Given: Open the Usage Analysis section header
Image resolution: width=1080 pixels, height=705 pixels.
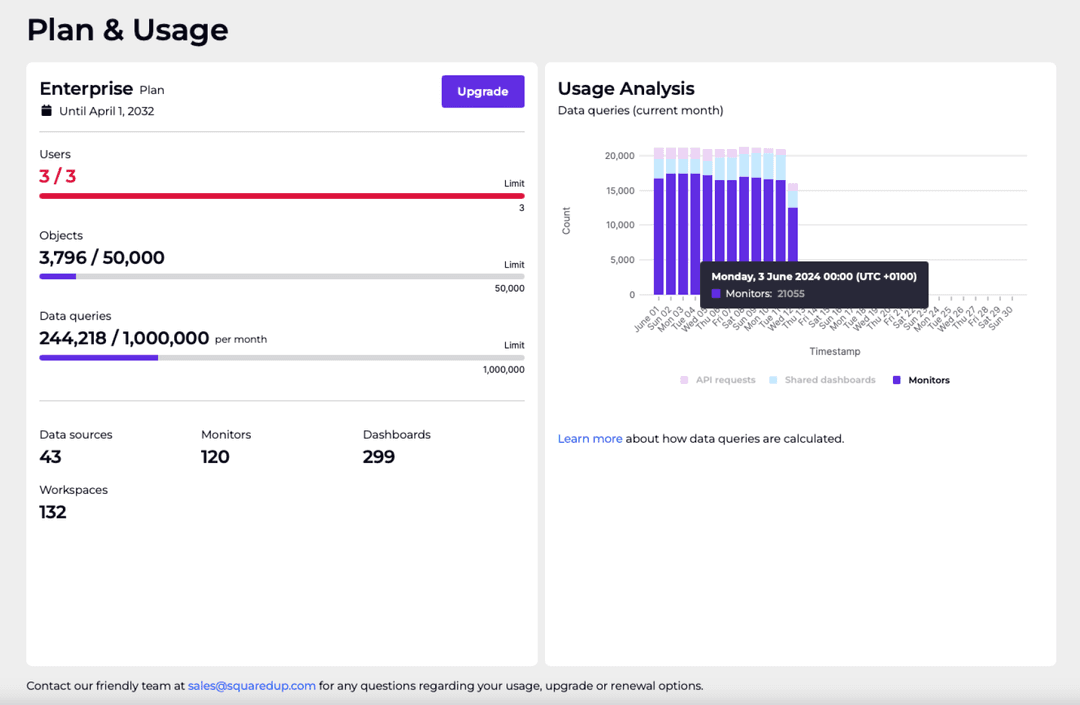Looking at the screenshot, I should click(626, 88).
